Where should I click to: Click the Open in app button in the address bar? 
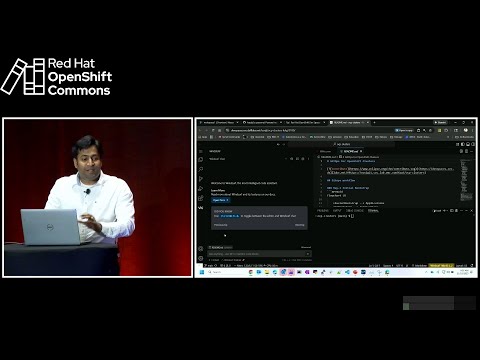(404, 130)
